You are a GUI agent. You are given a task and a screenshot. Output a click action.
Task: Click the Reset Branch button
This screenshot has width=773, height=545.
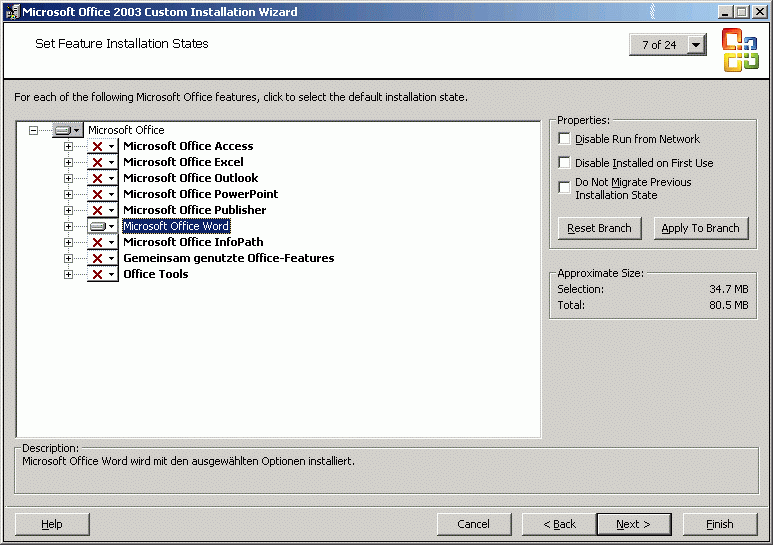pos(599,228)
